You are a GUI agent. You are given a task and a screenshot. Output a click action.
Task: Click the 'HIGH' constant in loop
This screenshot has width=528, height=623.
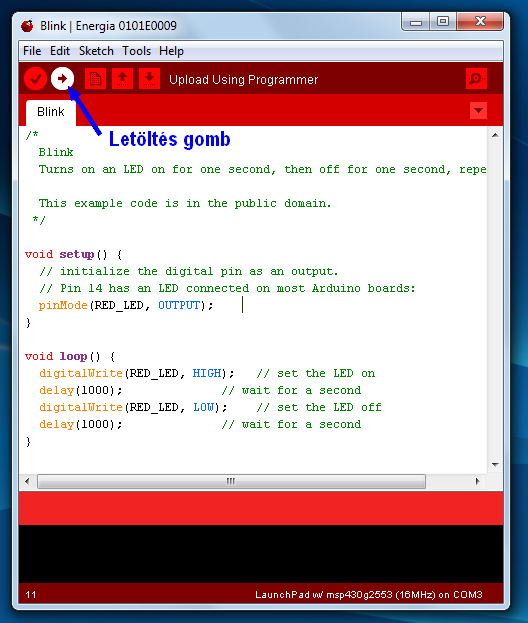207,373
